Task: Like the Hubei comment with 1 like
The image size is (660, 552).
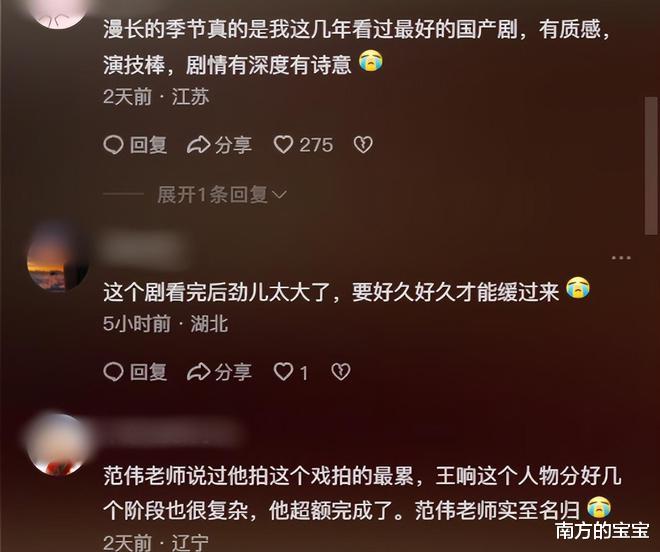Action: coord(283,372)
